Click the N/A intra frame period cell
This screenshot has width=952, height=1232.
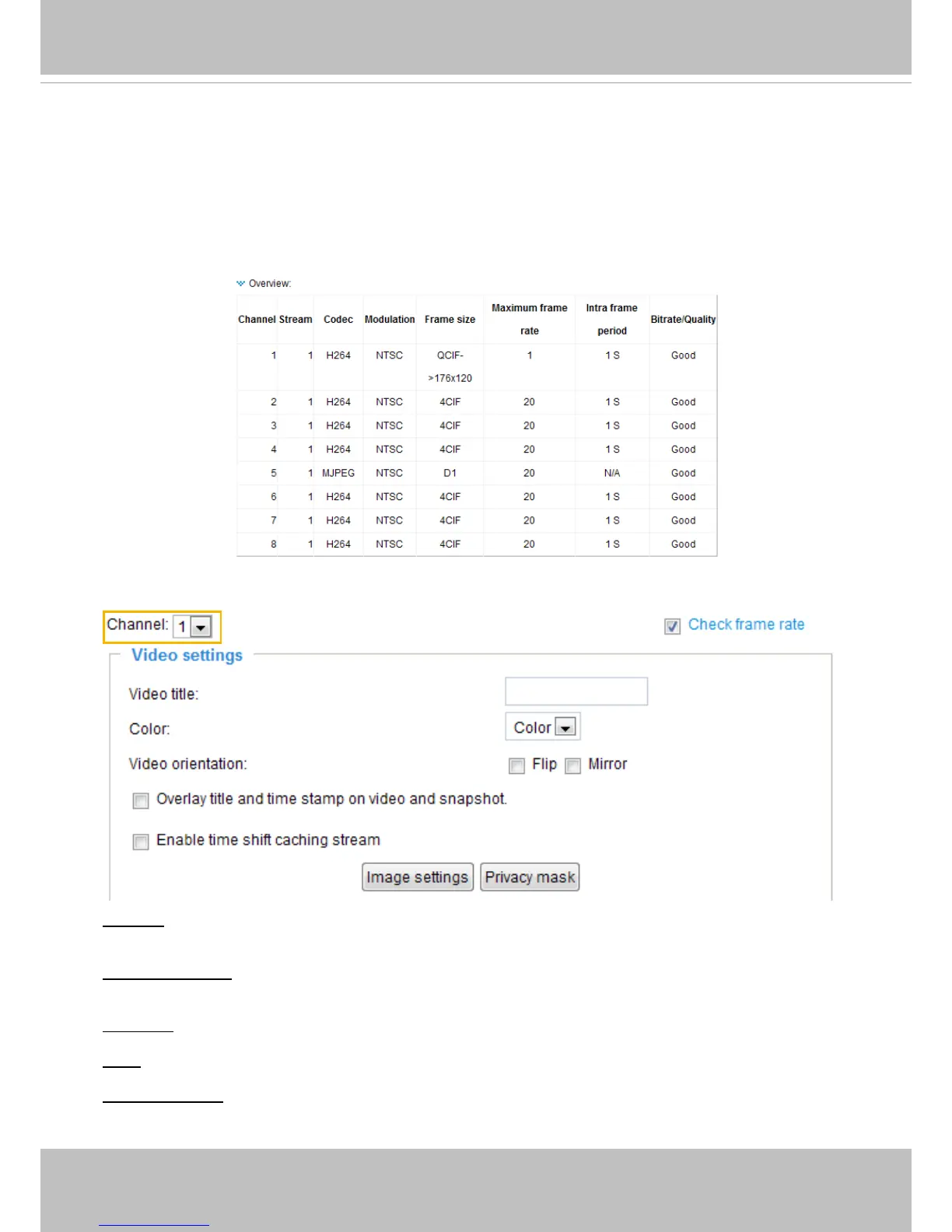[612, 473]
